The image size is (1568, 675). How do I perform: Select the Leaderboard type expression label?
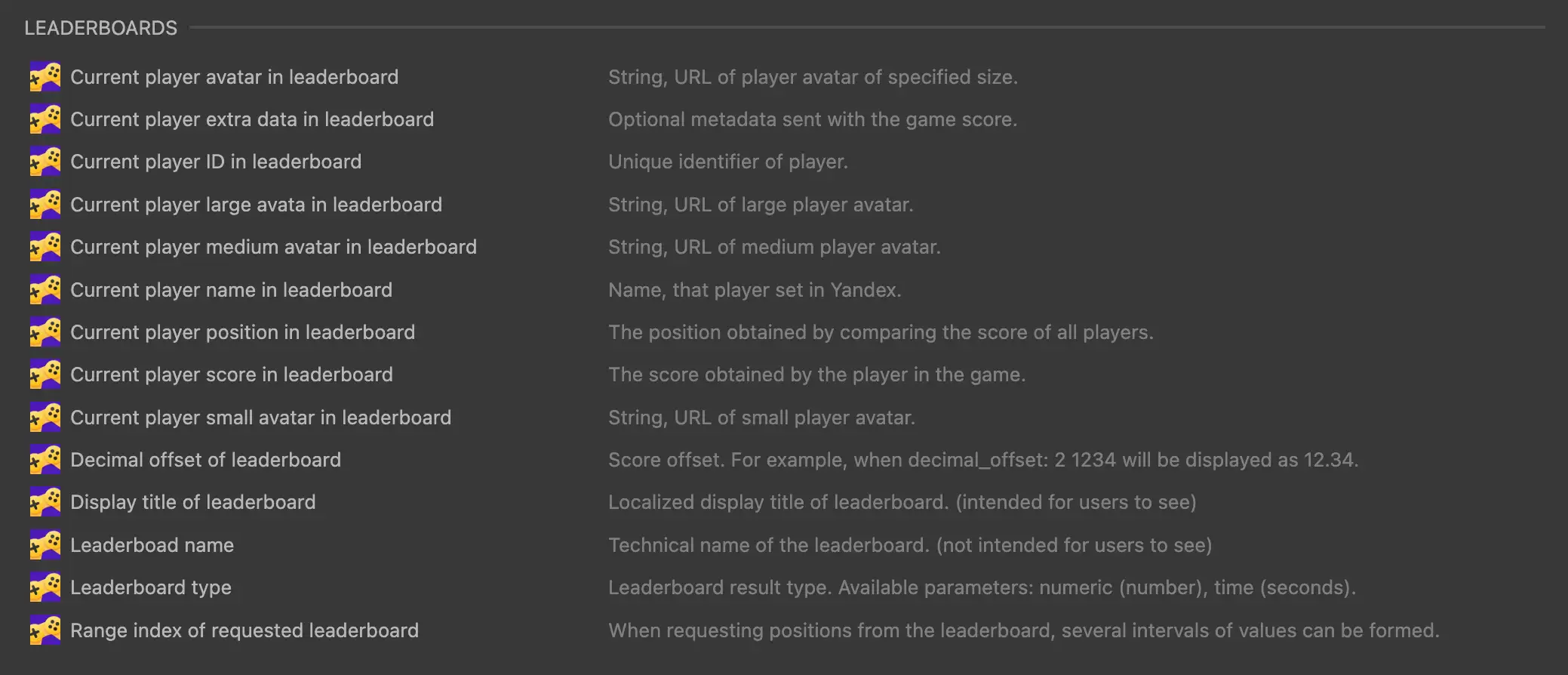pos(151,587)
